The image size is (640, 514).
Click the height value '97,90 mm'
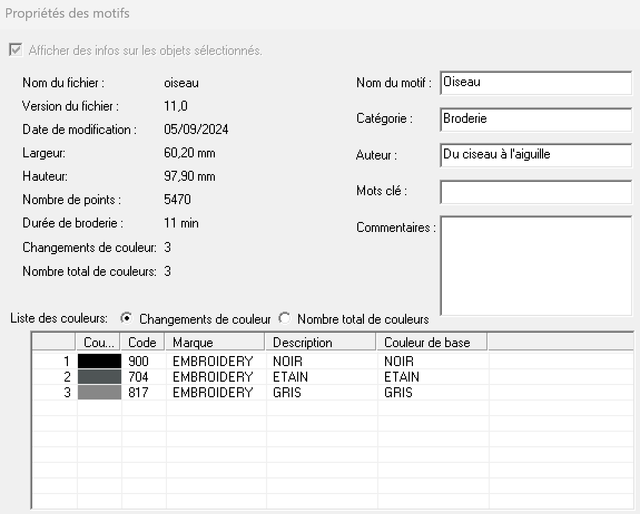tap(189, 176)
